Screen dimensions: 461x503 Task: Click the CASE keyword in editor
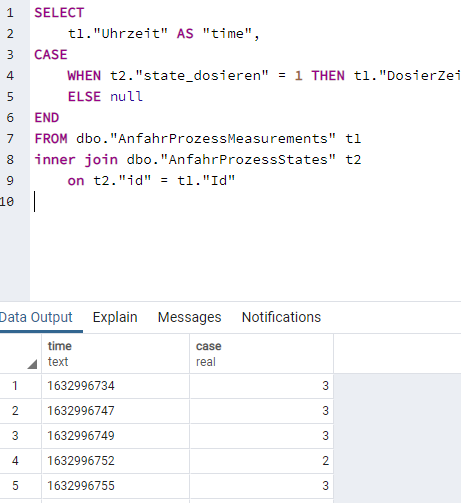tap(51, 55)
